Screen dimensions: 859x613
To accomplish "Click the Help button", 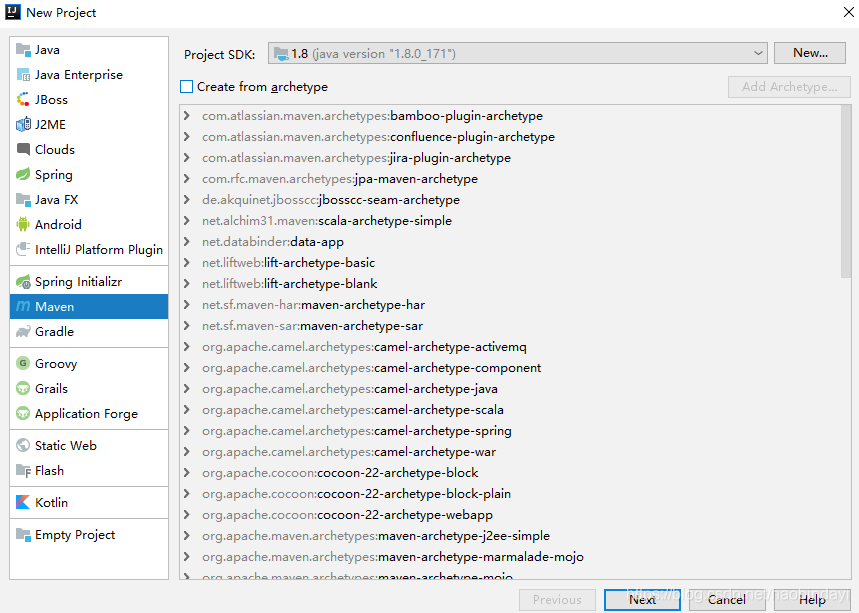I will click(x=812, y=600).
